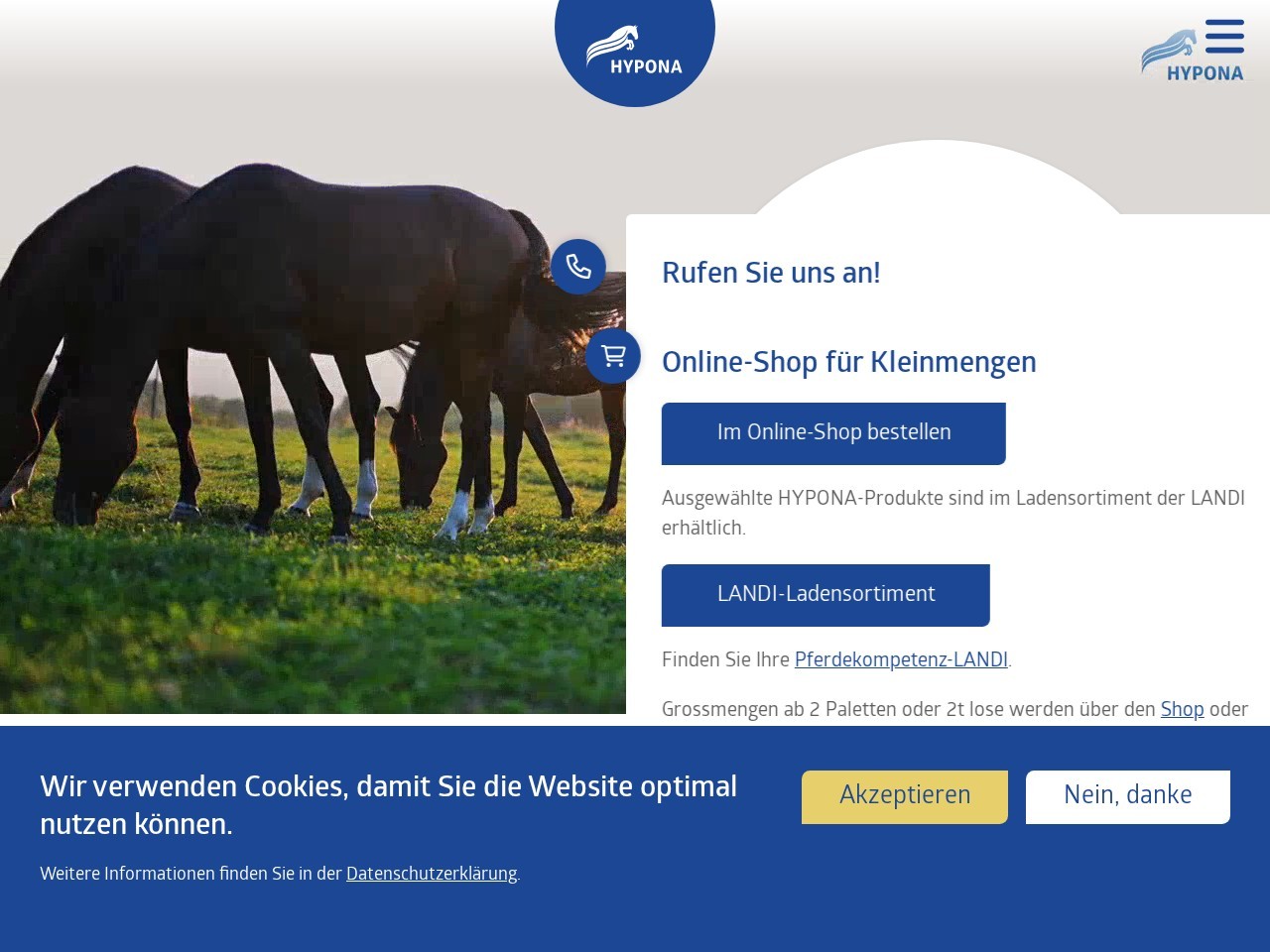1270x952 pixels.
Task: Click the light blue HYPONA horse logo
Action: [x=1193, y=57]
